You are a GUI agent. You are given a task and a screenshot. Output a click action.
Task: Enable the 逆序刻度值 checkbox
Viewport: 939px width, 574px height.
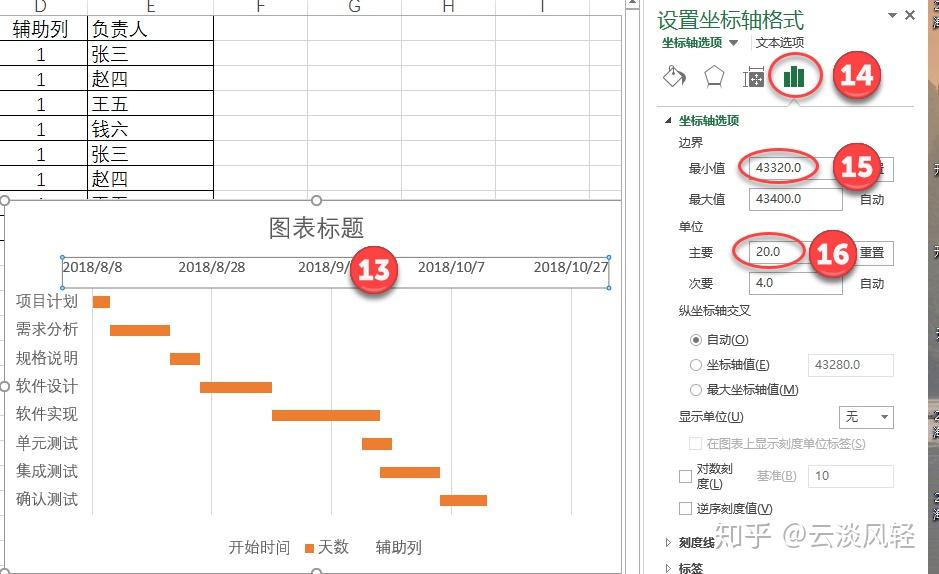coord(685,508)
